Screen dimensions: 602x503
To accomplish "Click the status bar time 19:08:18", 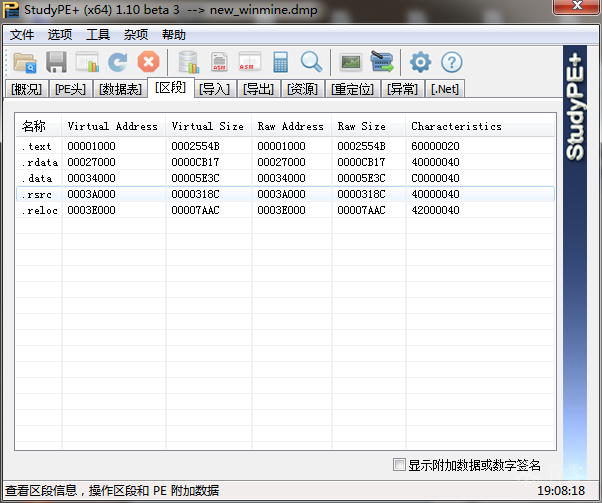I will click(x=561, y=490).
